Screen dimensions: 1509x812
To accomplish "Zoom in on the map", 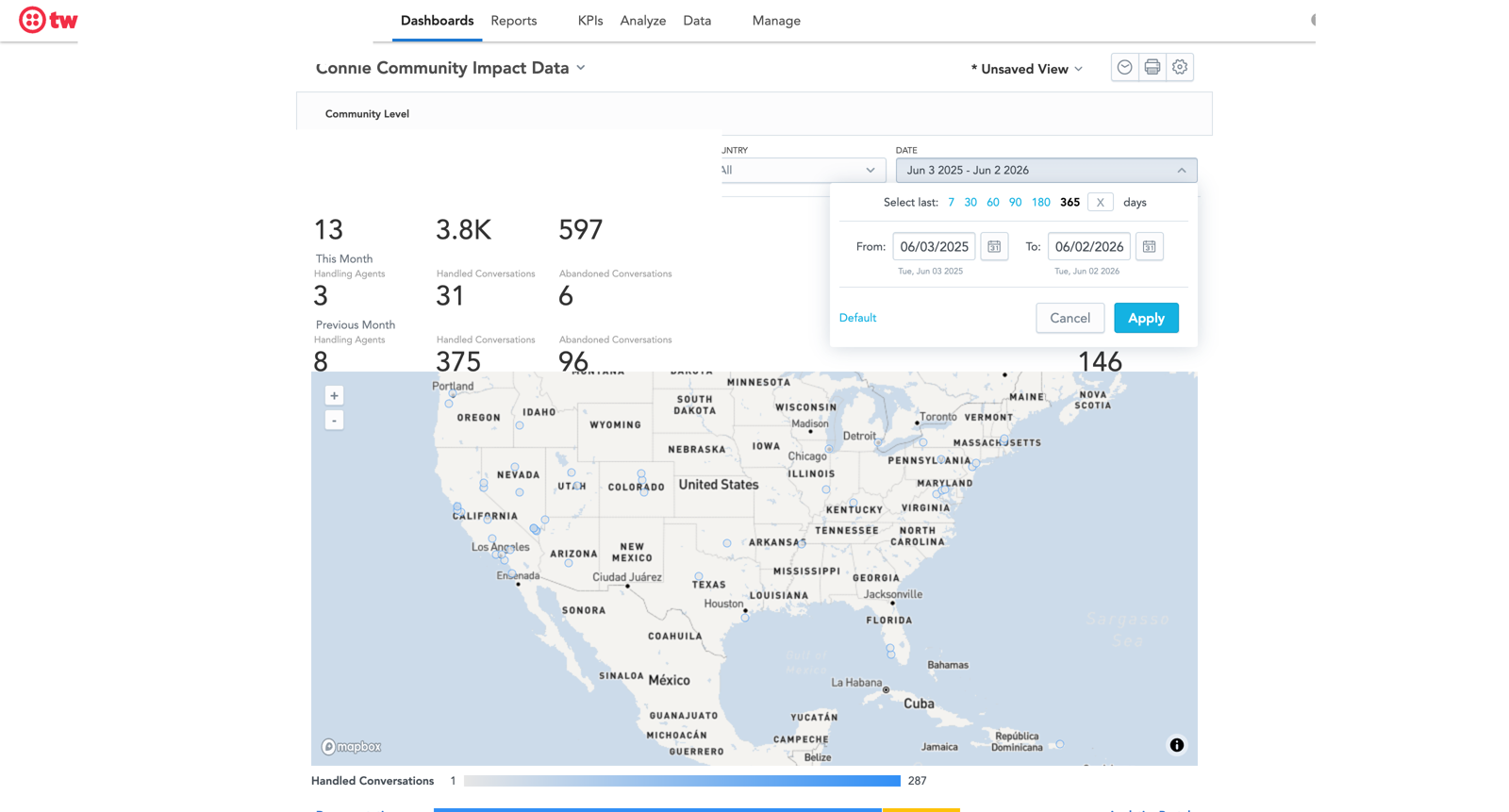I will click(334, 395).
